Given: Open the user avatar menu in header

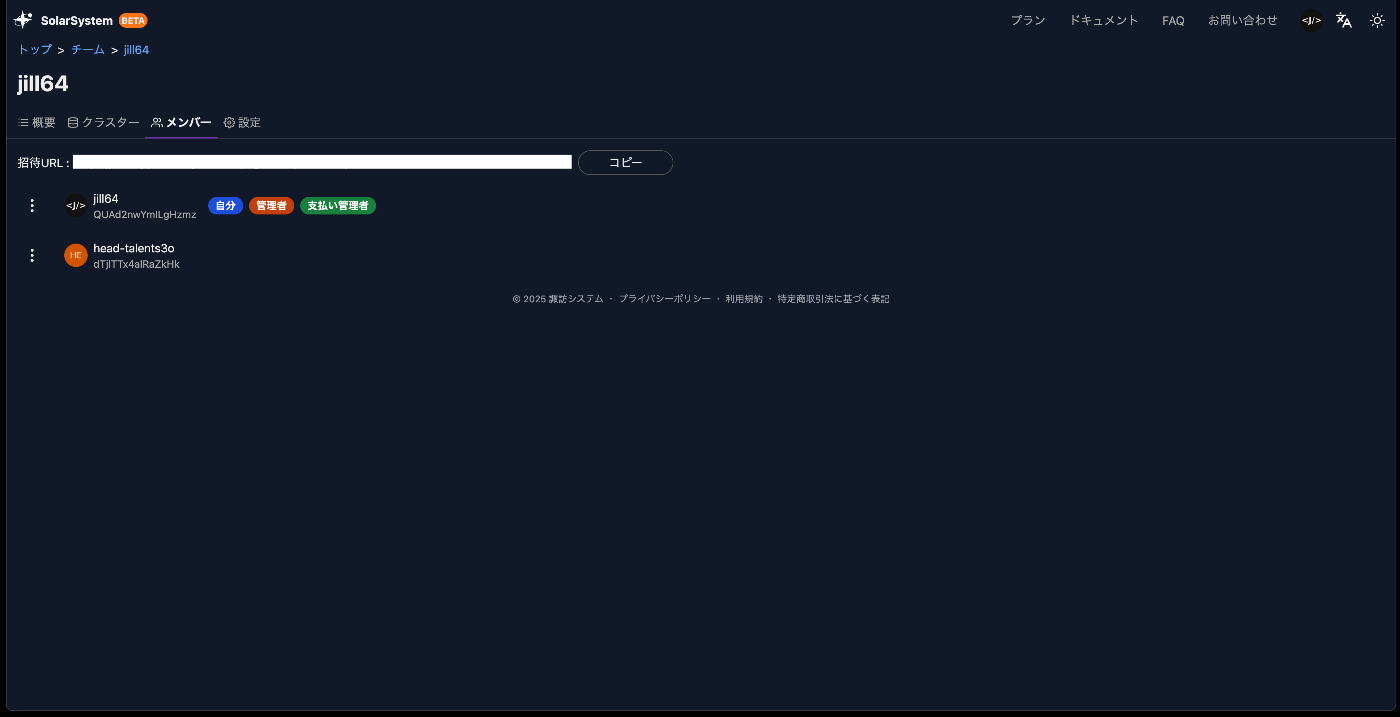Looking at the screenshot, I should click(x=1311, y=20).
